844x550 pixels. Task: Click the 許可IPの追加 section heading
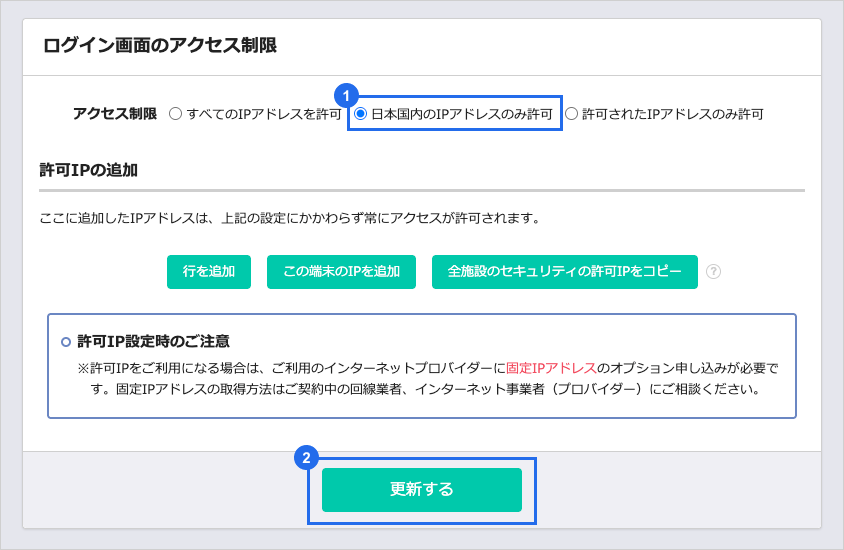pos(88,170)
